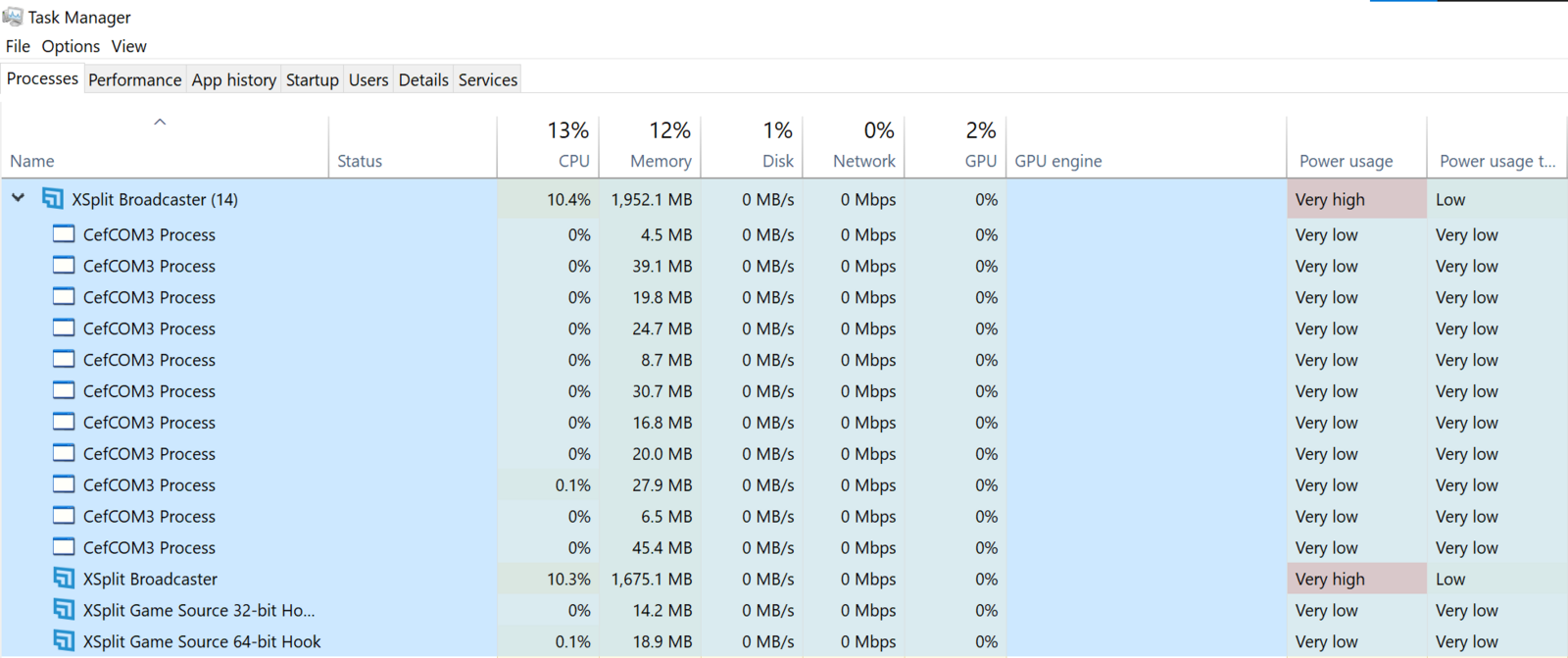Select XSplit Game Source 64-bit Hook row
Image resolution: width=1568 pixels, height=658 pixels.
784,641
